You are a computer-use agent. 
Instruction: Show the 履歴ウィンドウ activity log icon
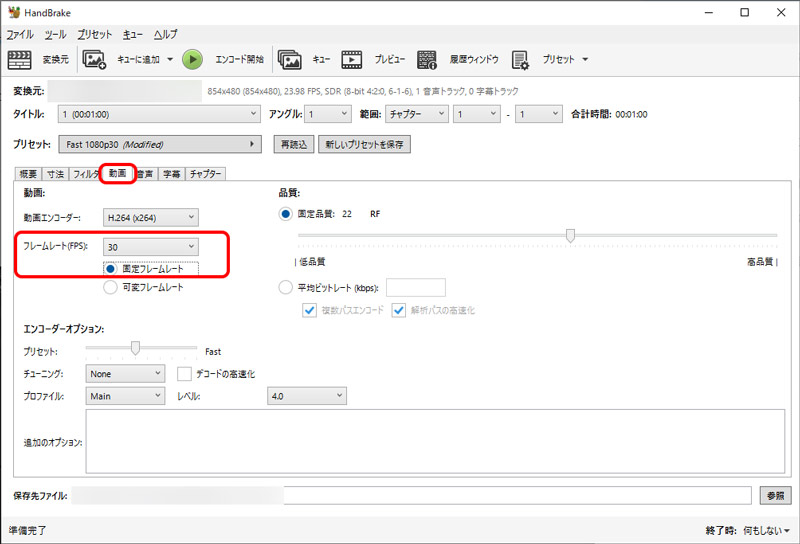tap(428, 60)
